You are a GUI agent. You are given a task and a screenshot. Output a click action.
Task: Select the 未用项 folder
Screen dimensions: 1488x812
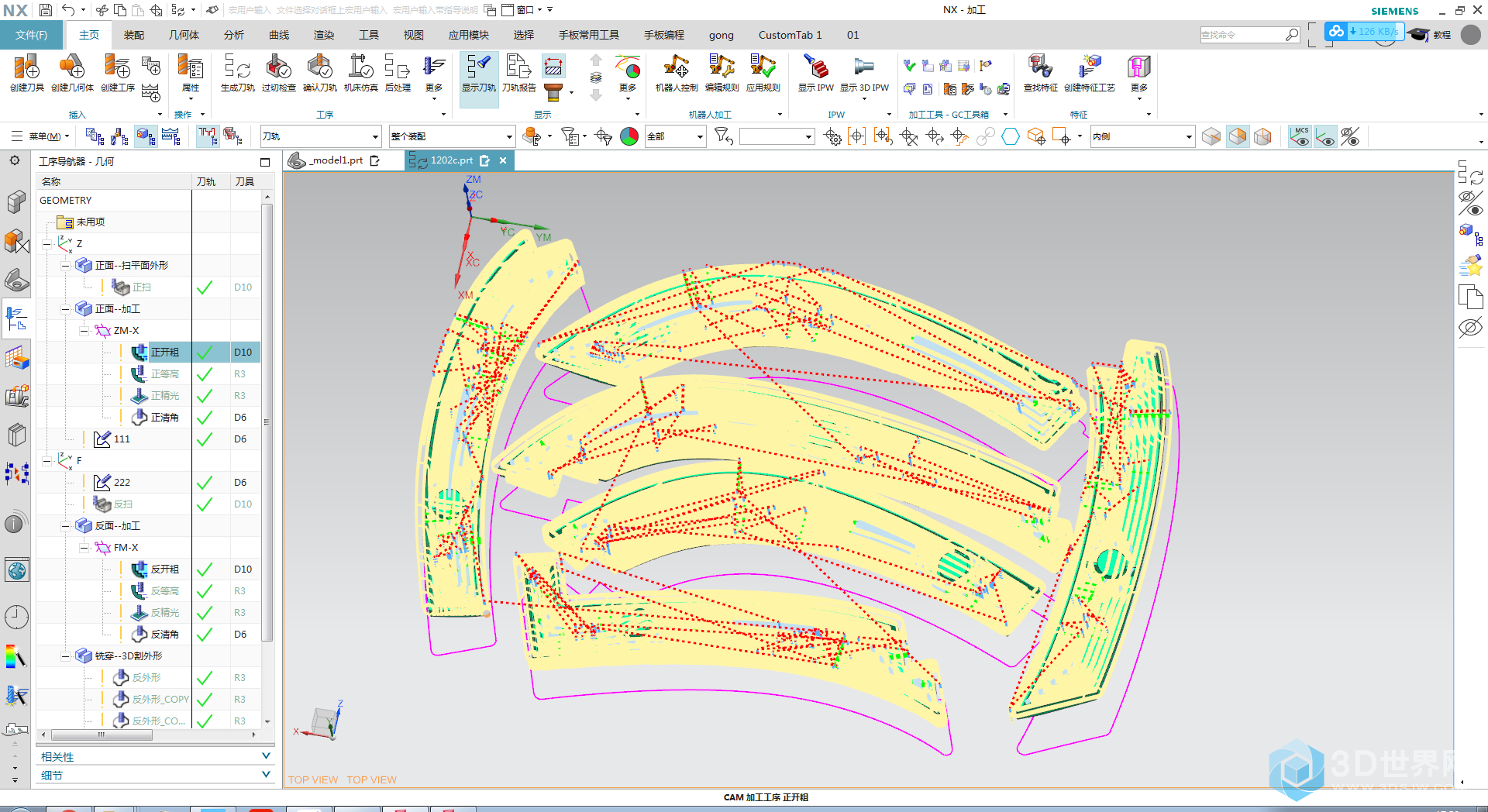tap(91, 222)
